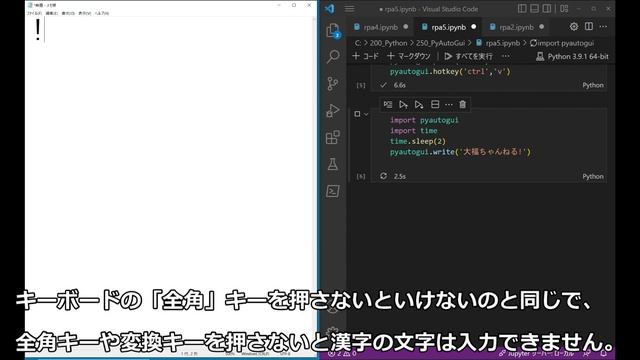Toggle the bottom panel visibility
Screen dimensions: 640x360
point(534,9)
